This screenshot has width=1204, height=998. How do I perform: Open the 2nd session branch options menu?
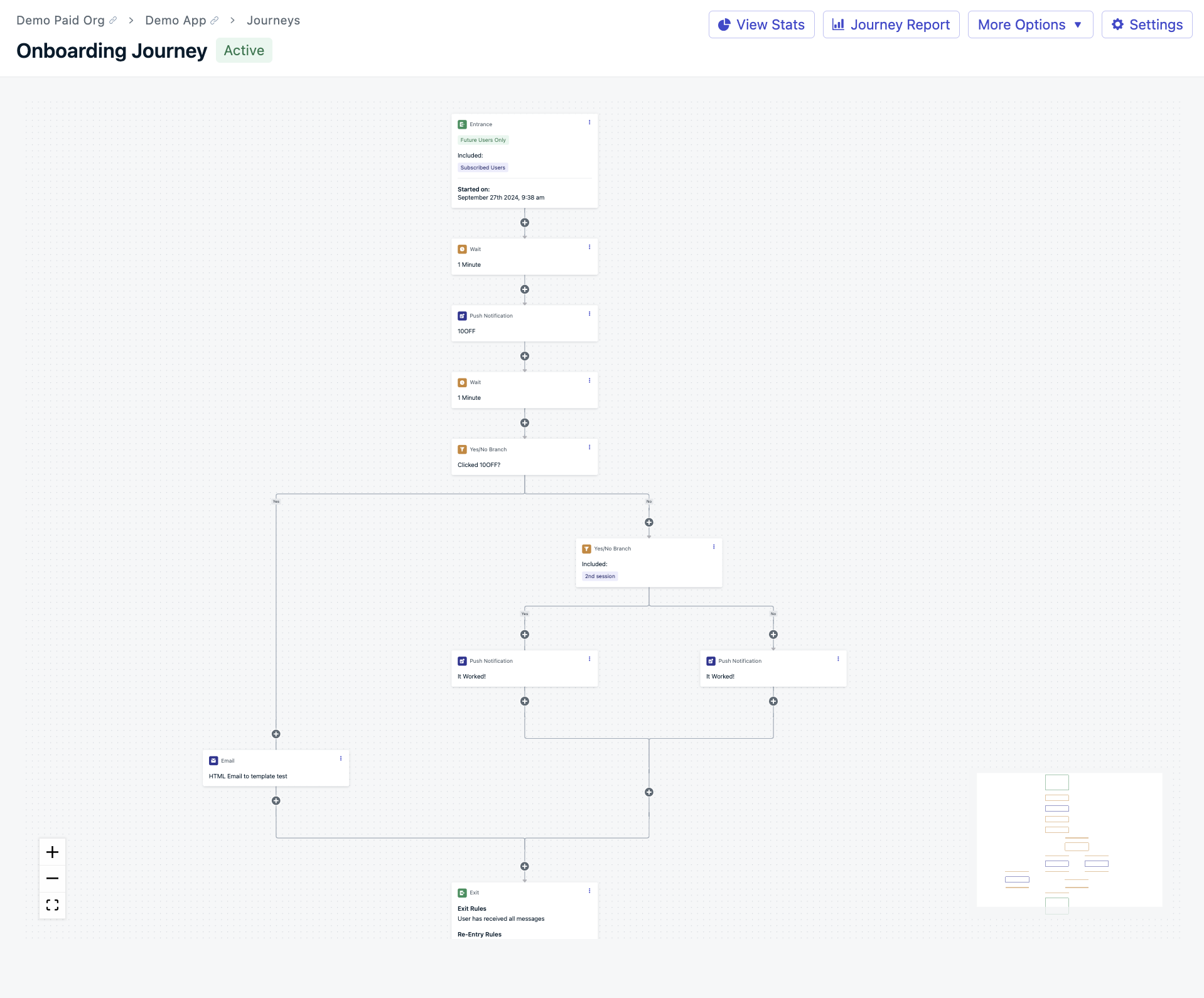(714, 547)
